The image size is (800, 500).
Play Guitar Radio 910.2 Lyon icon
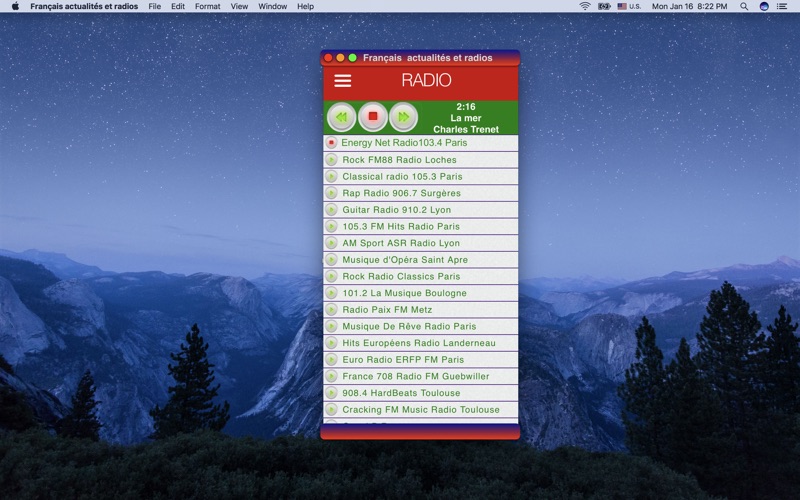pyautogui.click(x=331, y=210)
